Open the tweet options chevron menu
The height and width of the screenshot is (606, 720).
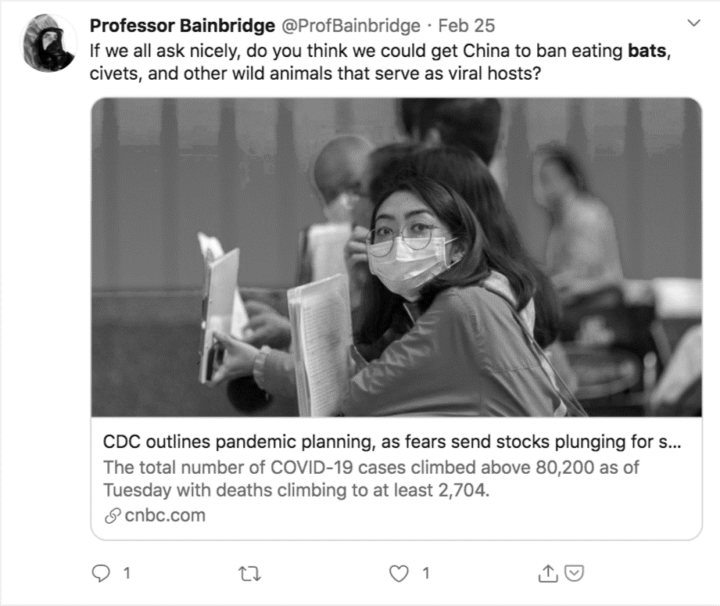pyautogui.click(x=695, y=21)
